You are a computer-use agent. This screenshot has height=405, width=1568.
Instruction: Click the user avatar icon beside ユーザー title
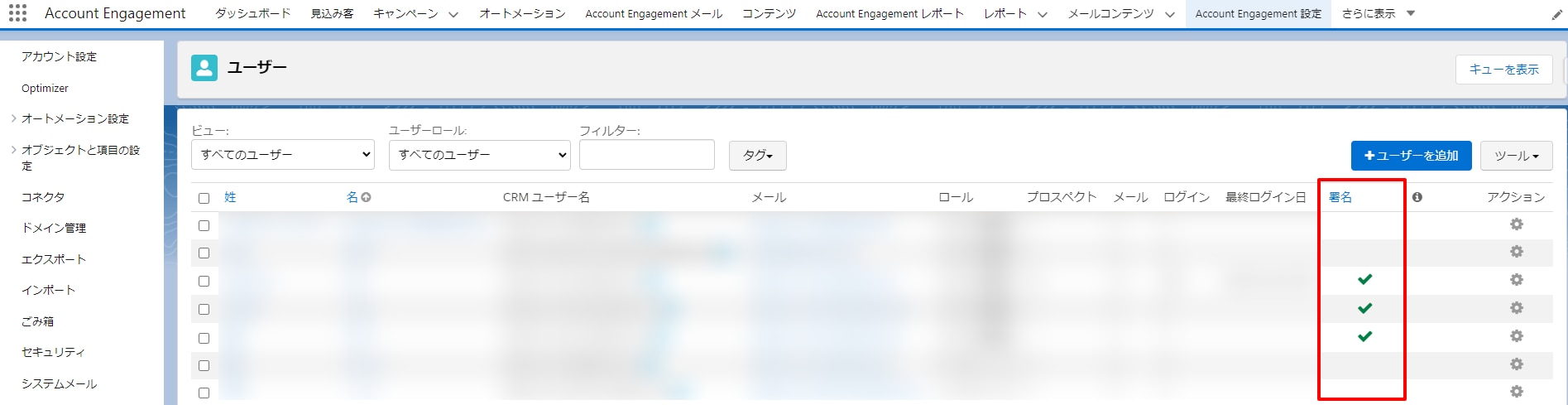(204, 68)
